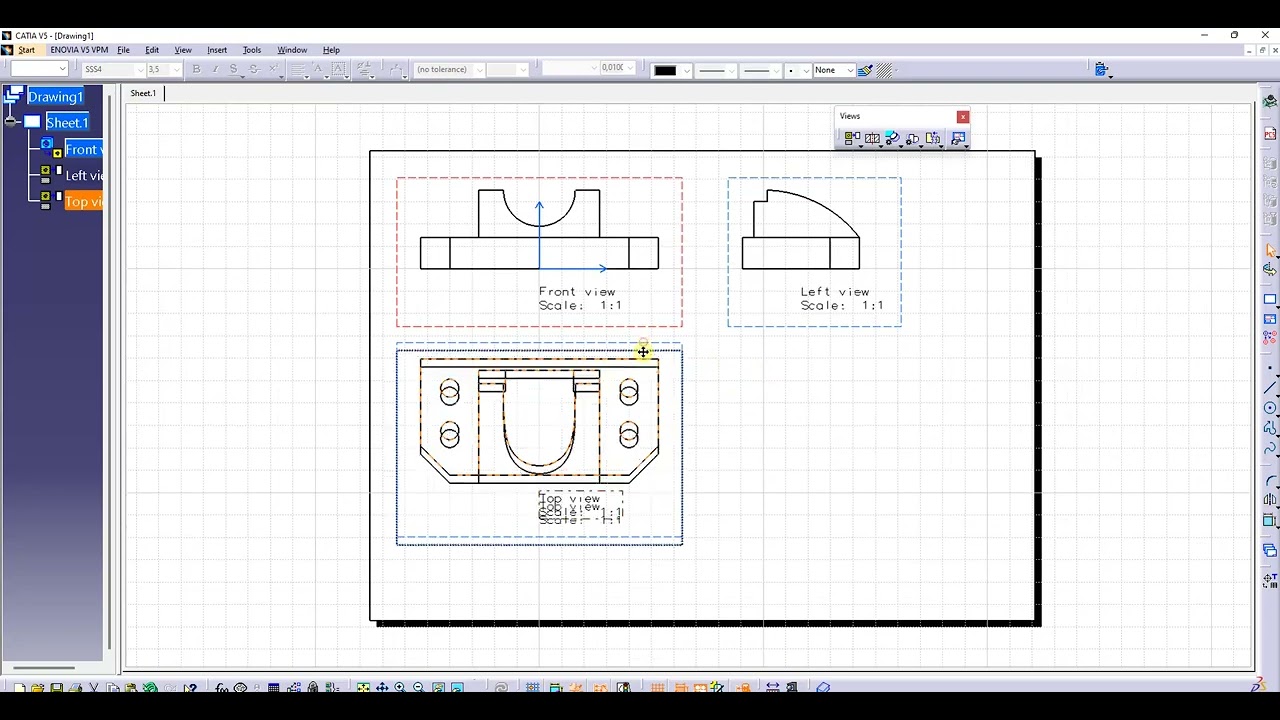1280x720 pixels.
Task: Click the text alignment icon
Action: click(x=299, y=70)
